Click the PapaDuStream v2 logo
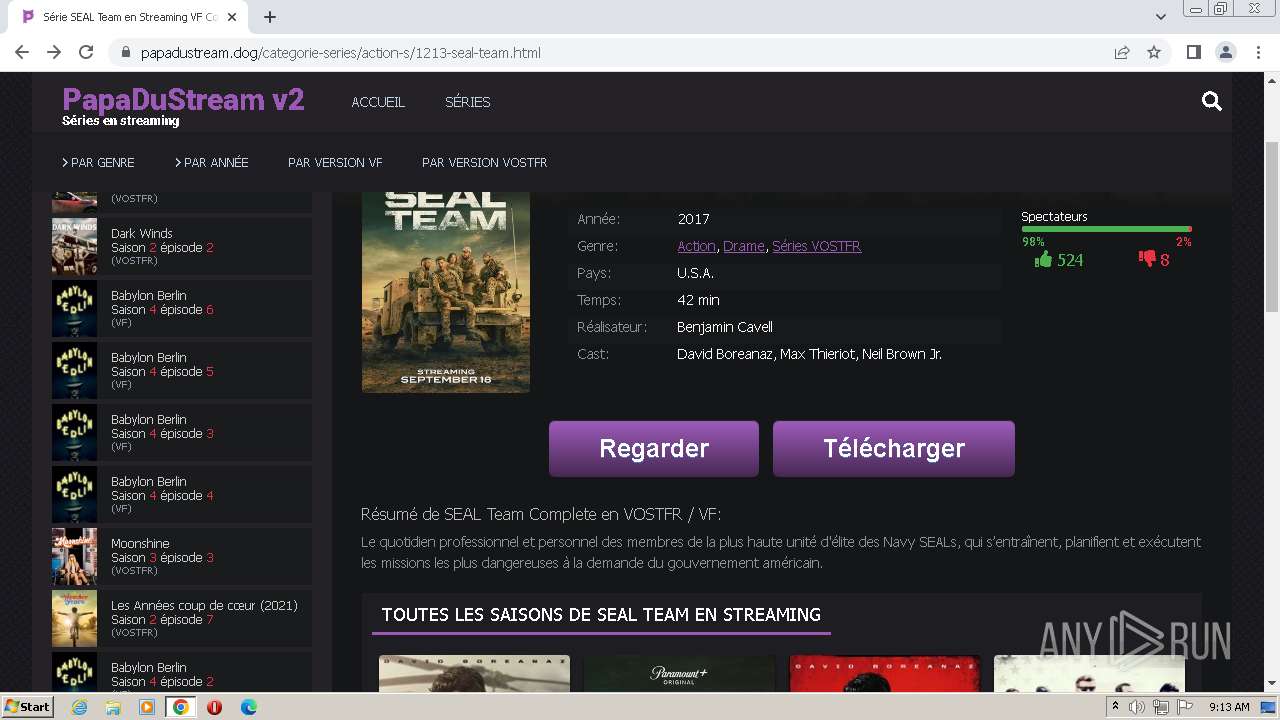 [x=183, y=100]
